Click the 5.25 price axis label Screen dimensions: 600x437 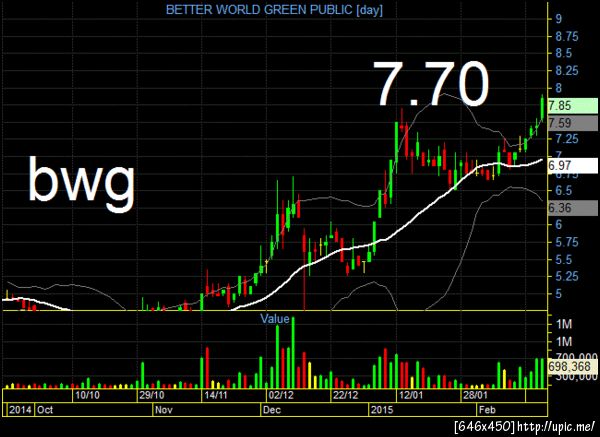(x=567, y=276)
